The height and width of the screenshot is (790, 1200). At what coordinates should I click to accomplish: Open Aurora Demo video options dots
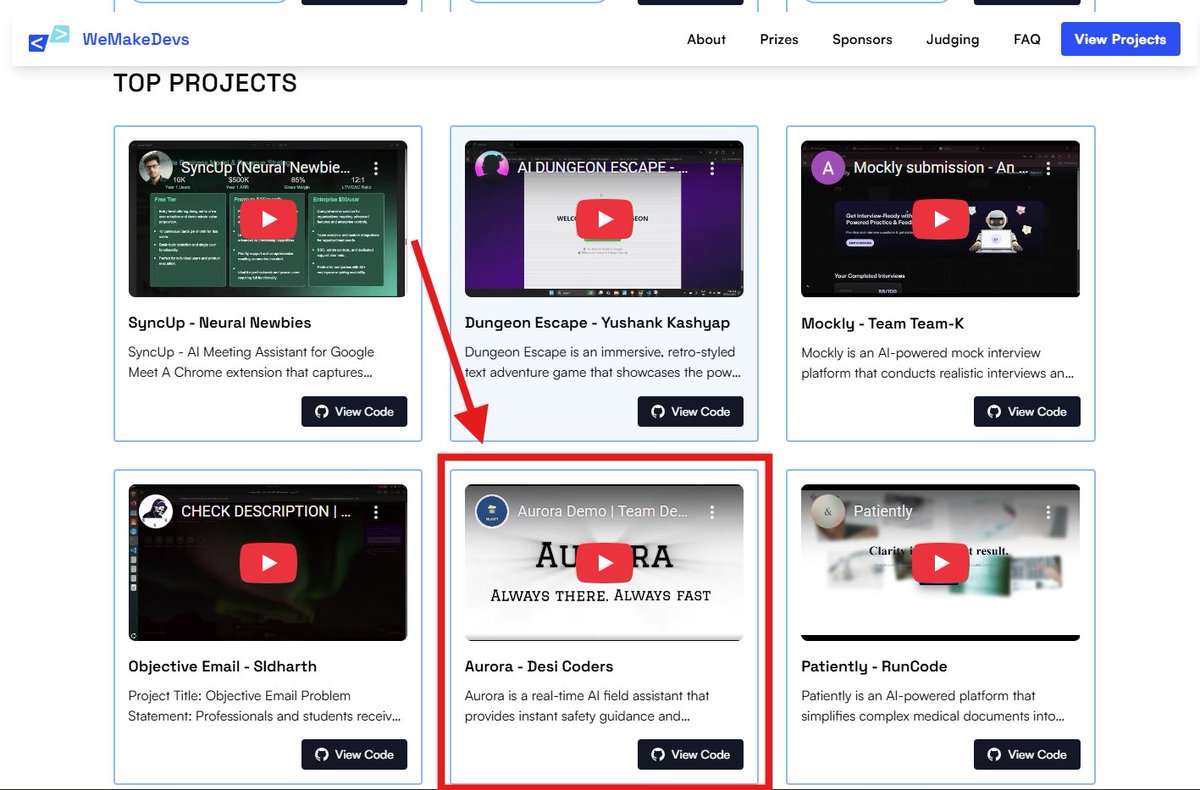pos(712,512)
